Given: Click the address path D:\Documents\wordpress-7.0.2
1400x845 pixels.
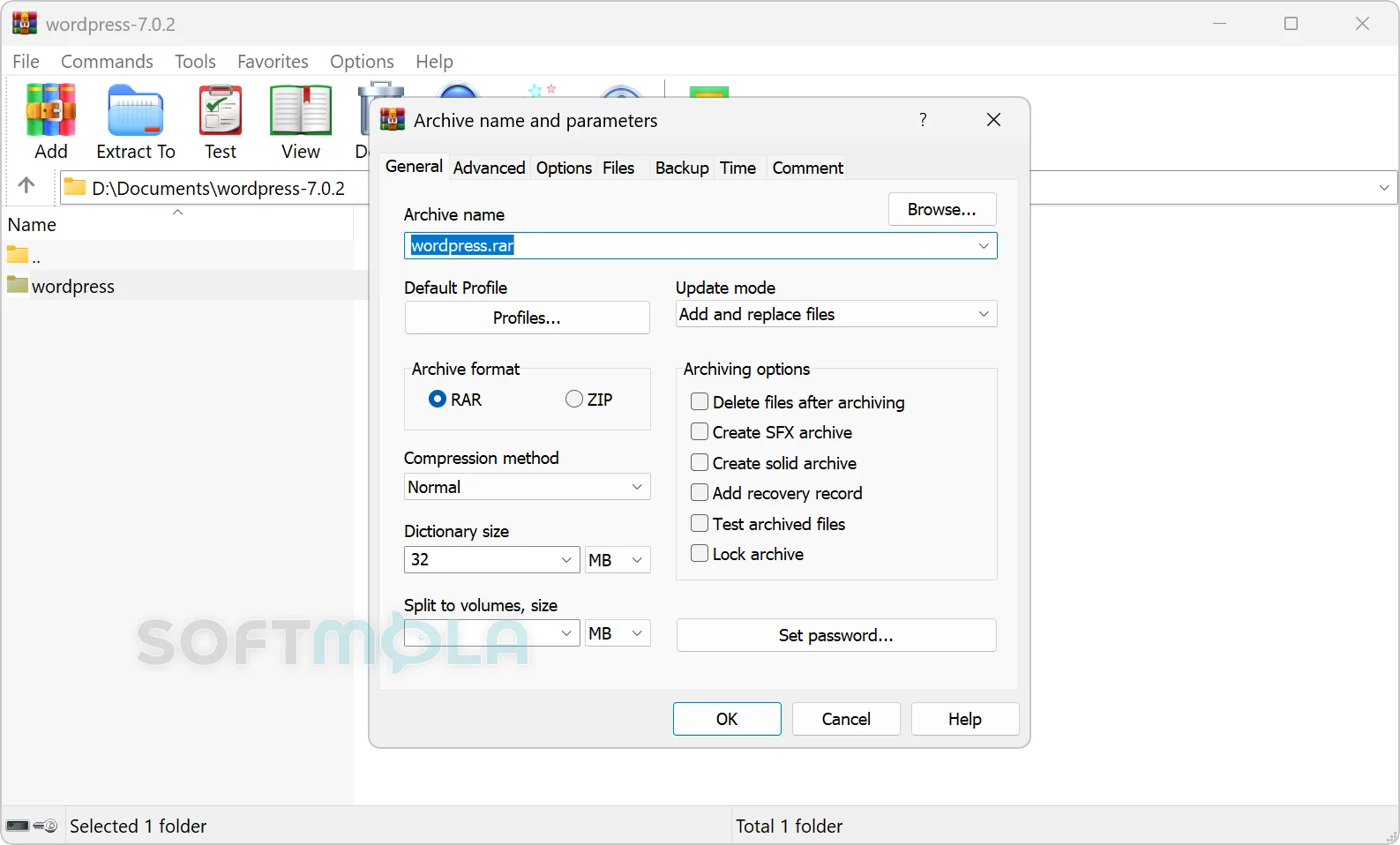Looking at the screenshot, I should (x=218, y=188).
